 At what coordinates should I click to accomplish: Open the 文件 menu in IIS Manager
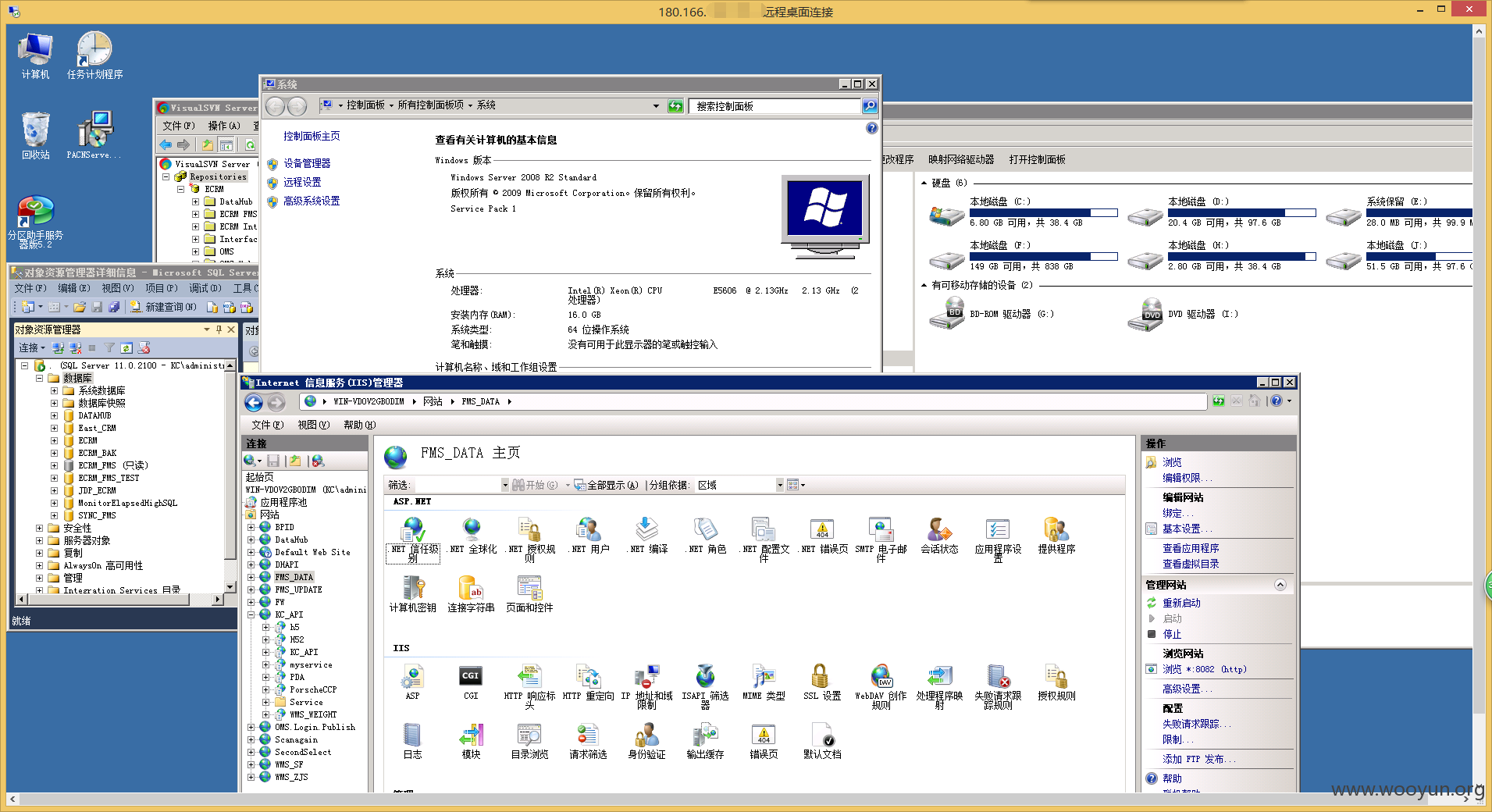point(267,425)
